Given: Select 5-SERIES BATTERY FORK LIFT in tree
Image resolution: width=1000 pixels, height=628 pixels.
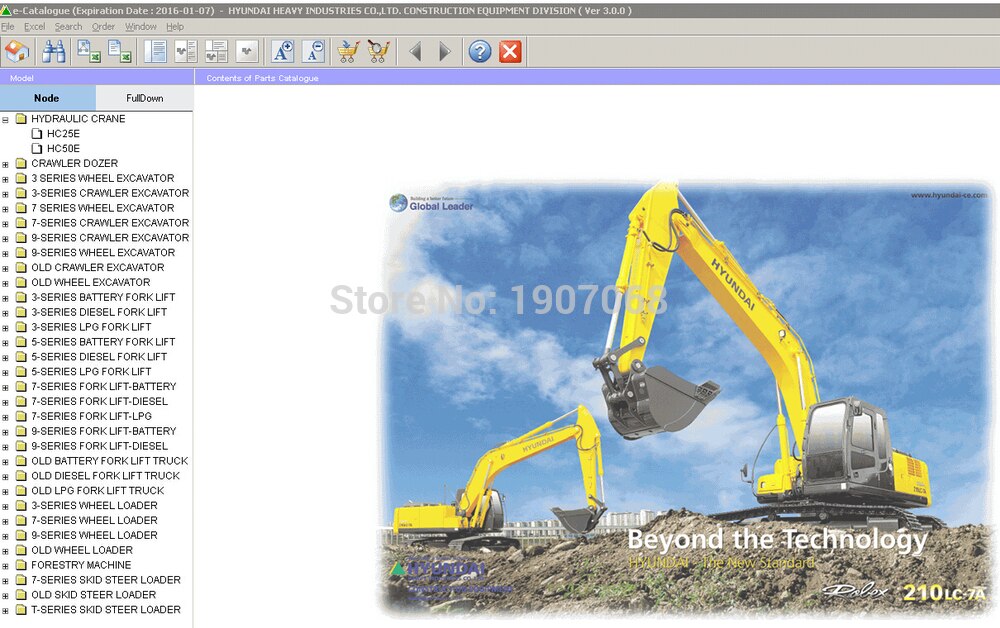Looking at the screenshot, I should pos(103,342).
